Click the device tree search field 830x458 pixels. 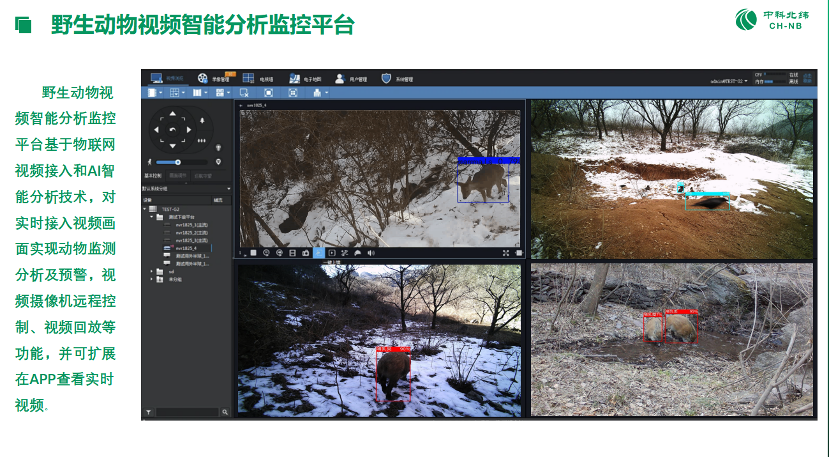(x=188, y=411)
